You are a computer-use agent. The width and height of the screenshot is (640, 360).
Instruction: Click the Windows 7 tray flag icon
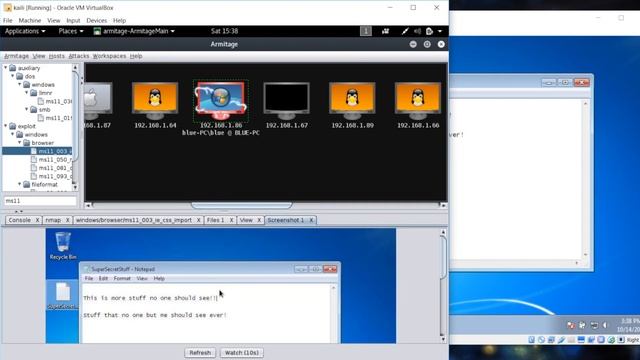571,325
